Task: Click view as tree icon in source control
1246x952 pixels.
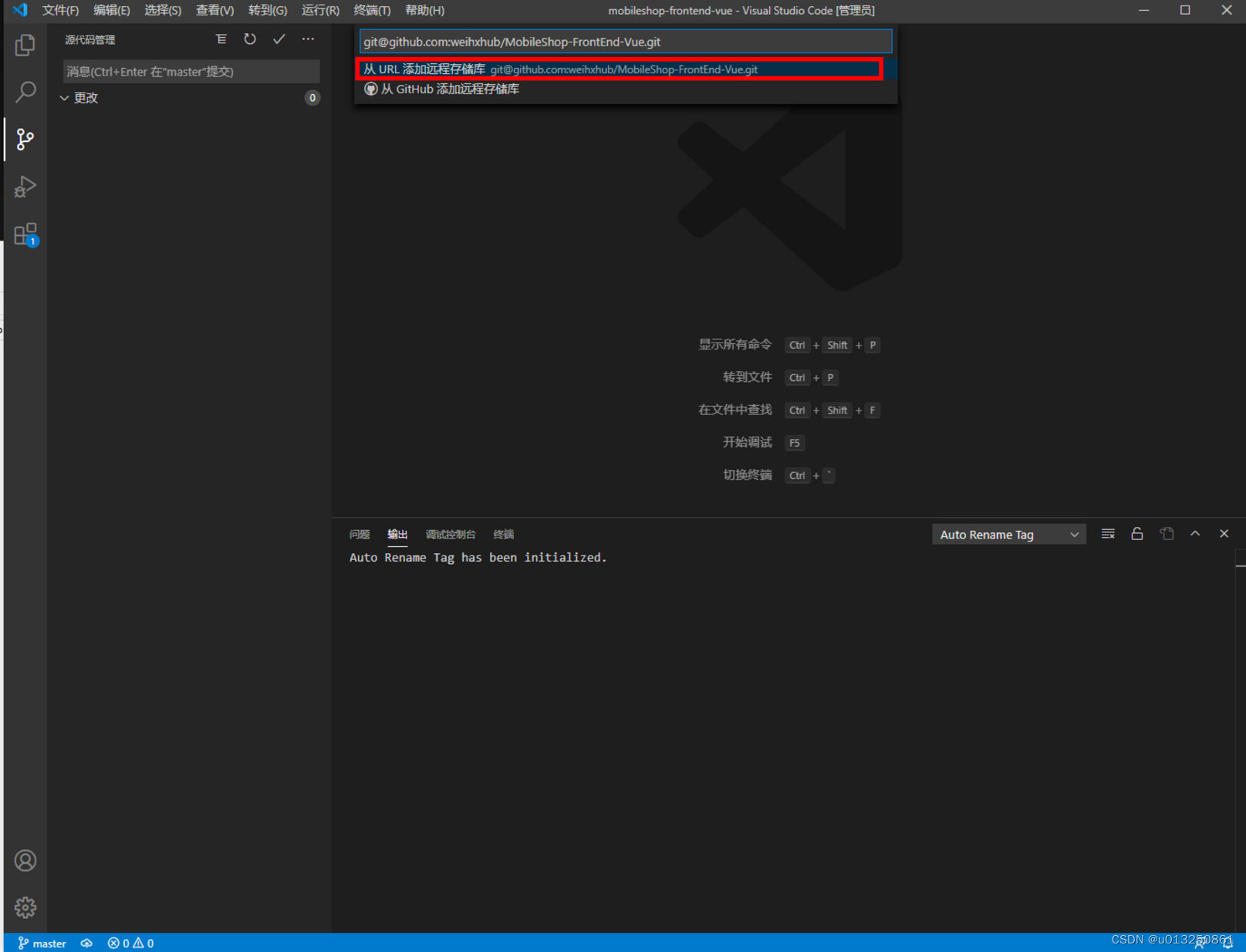Action: pos(221,39)
